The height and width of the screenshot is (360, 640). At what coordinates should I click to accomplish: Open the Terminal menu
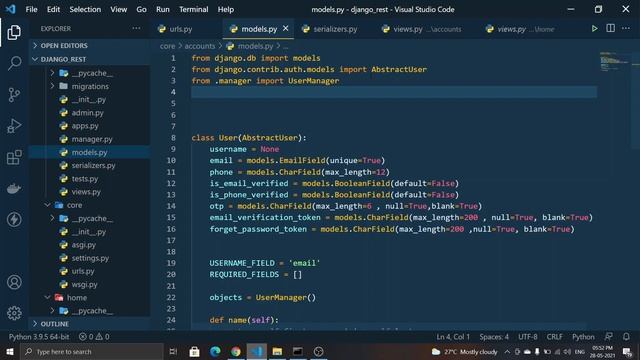[x=193, y=9]
